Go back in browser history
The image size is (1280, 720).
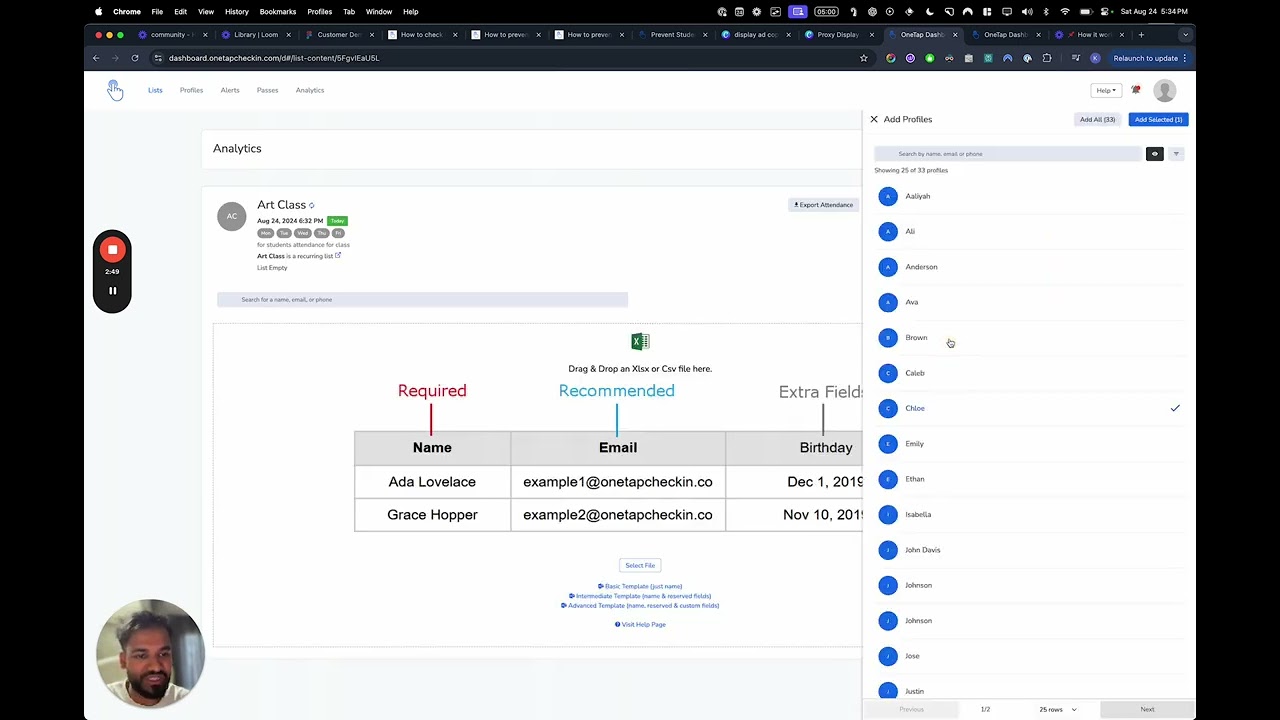click(x=96, y=58)
